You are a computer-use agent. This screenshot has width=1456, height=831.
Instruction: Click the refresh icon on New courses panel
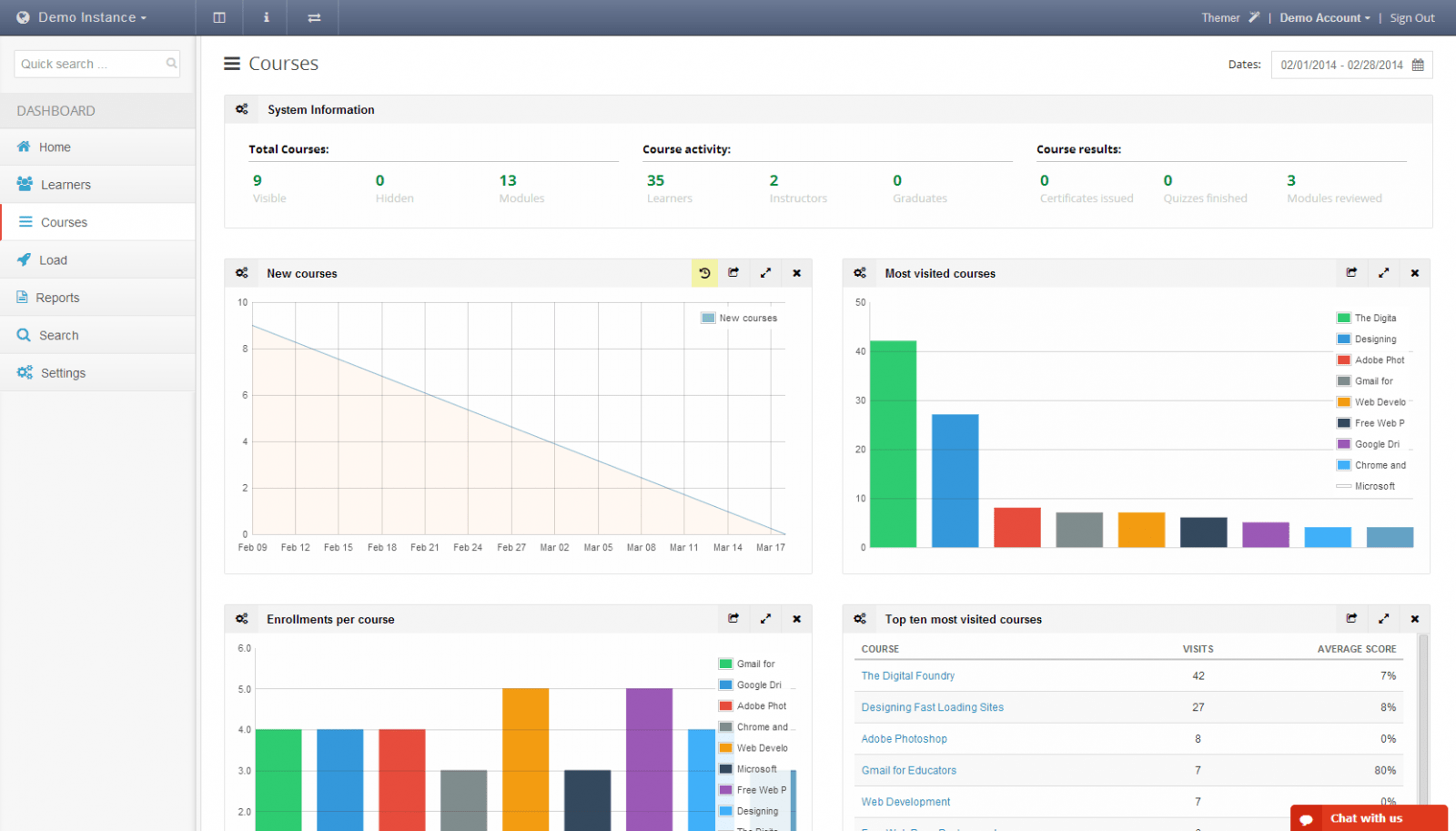coord(704,273)
